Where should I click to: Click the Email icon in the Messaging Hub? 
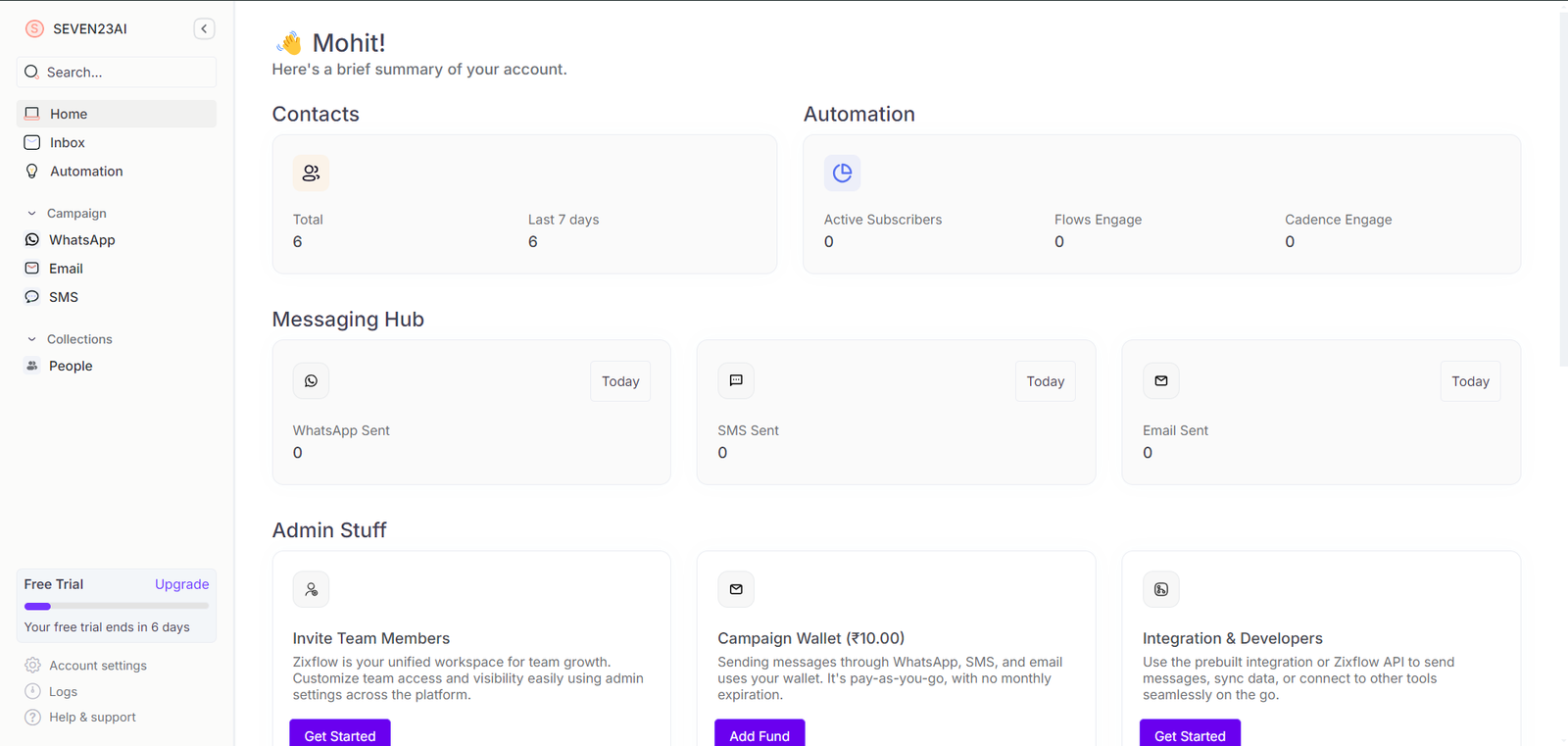(1161, 380)
